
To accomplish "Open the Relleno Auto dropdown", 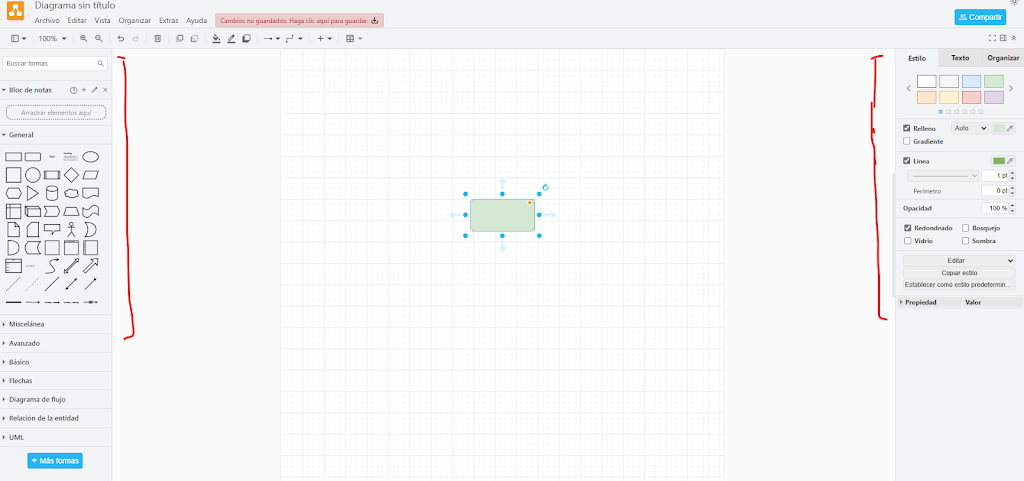I will [x=969, y=128].
